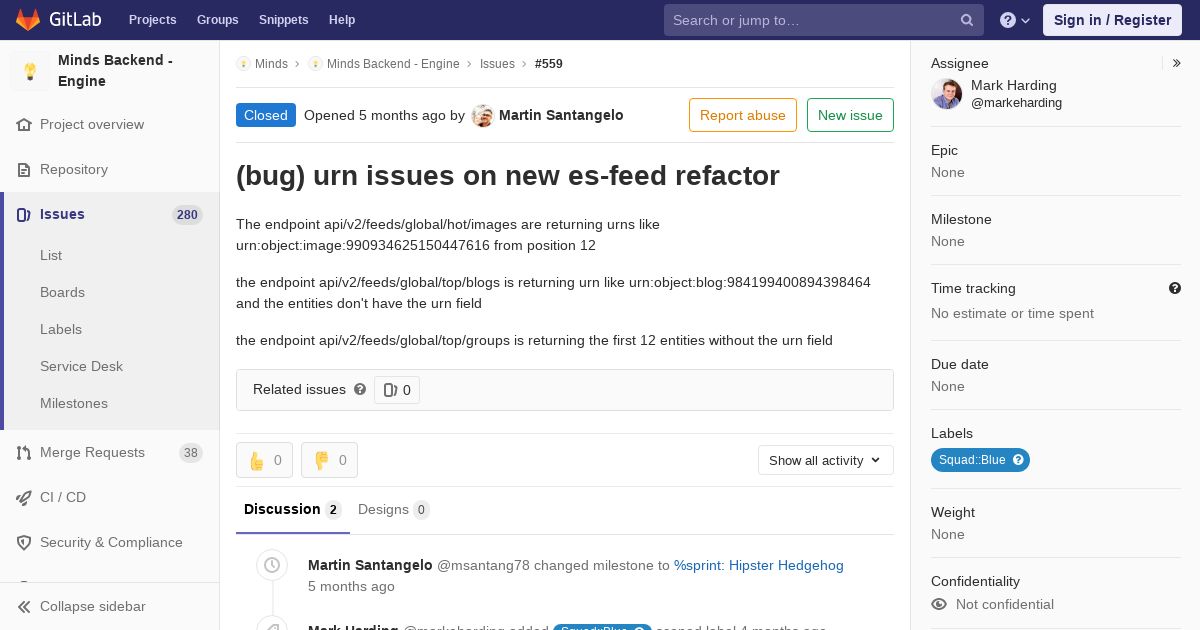Screen dimensions: 1200x630
Task: Click the GitLab fox logo
Action: [x=28, y=19]
